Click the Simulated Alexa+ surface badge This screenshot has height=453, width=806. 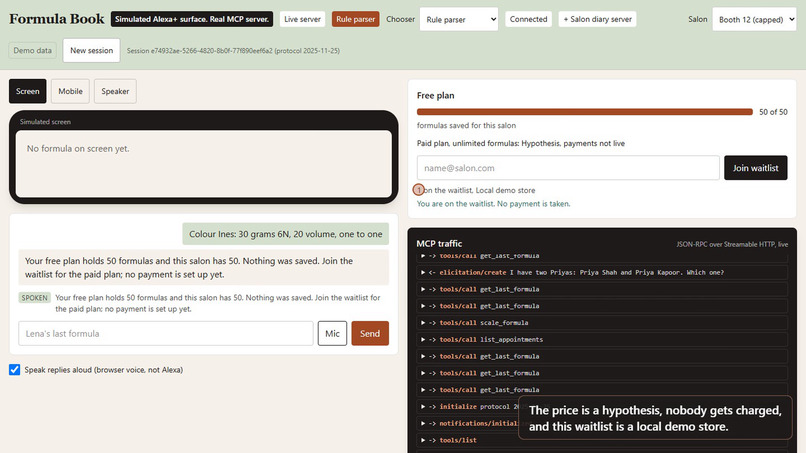(192, 19)
